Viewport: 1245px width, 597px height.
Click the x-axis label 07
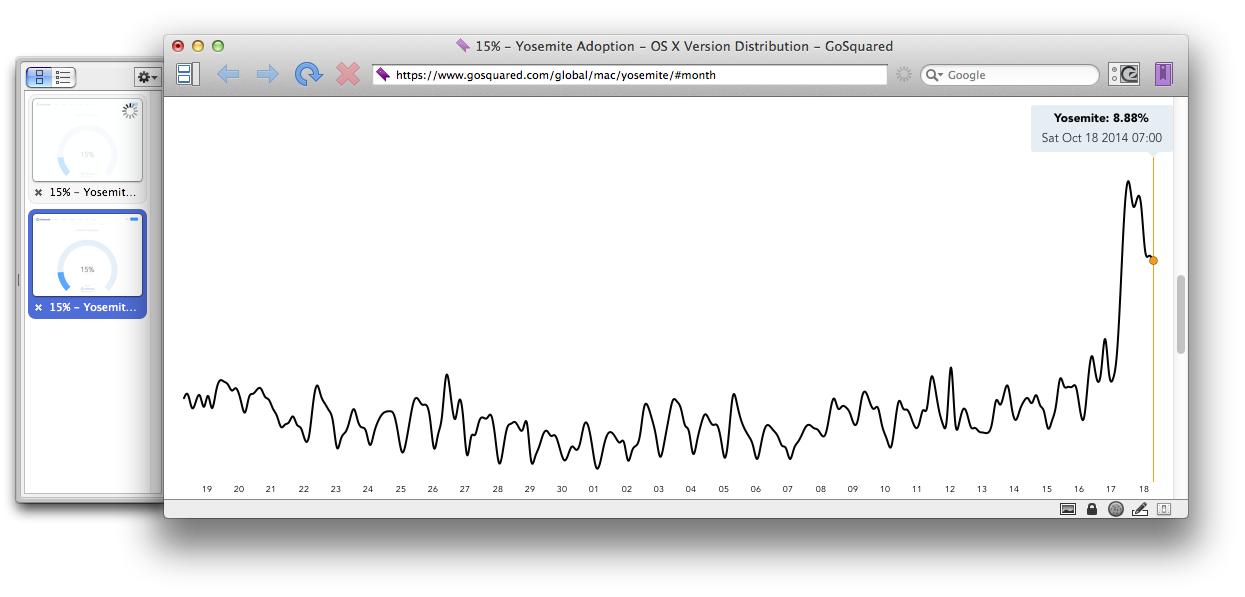tap(788, 489)
